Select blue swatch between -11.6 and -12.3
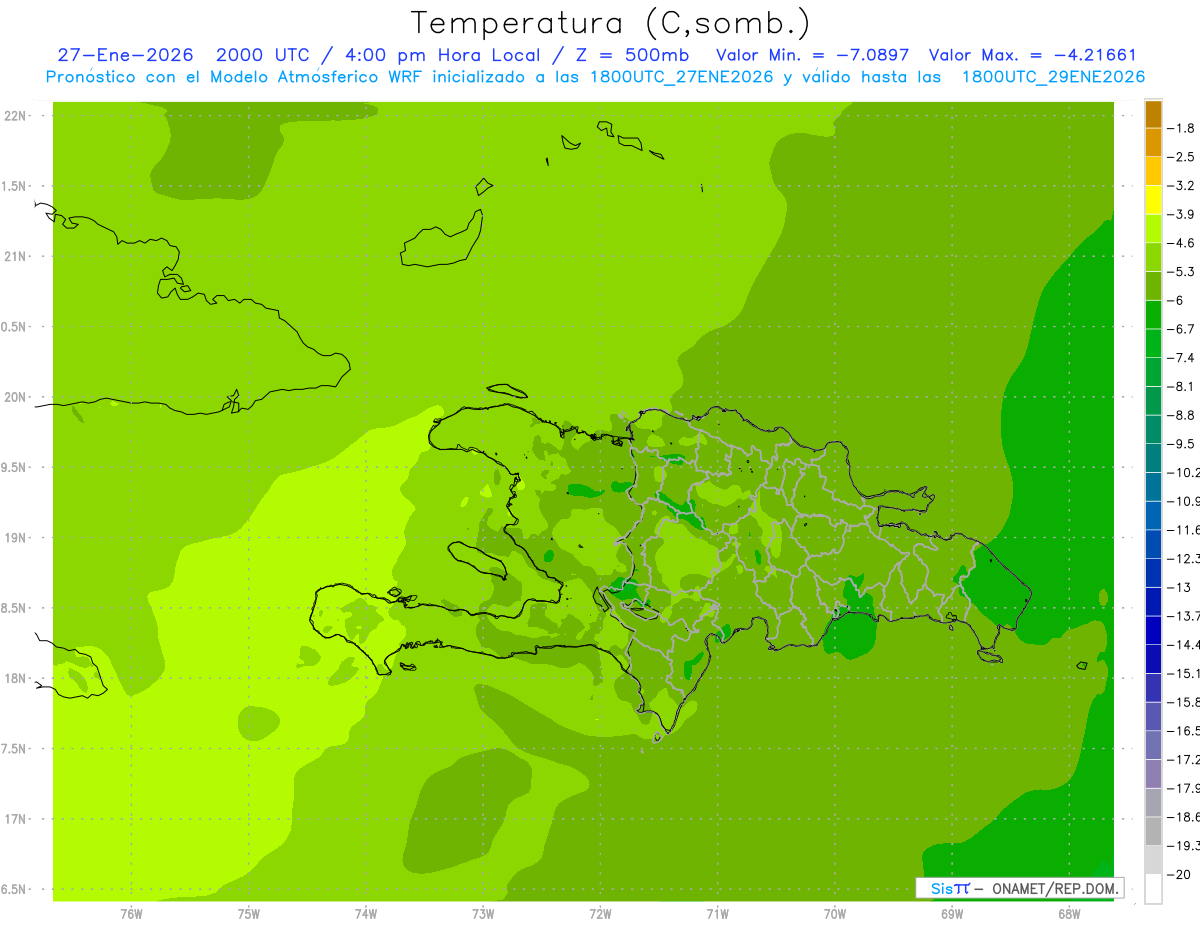This screenshot has height=927, width=1200. [x=1153, y=544]
